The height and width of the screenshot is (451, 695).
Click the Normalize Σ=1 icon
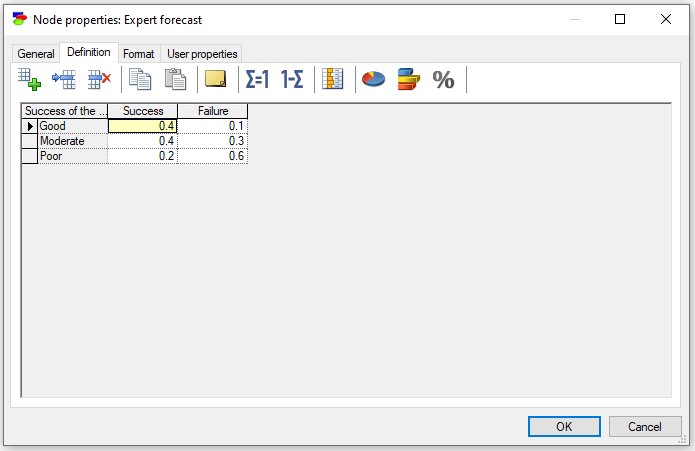tap(257, 80)
